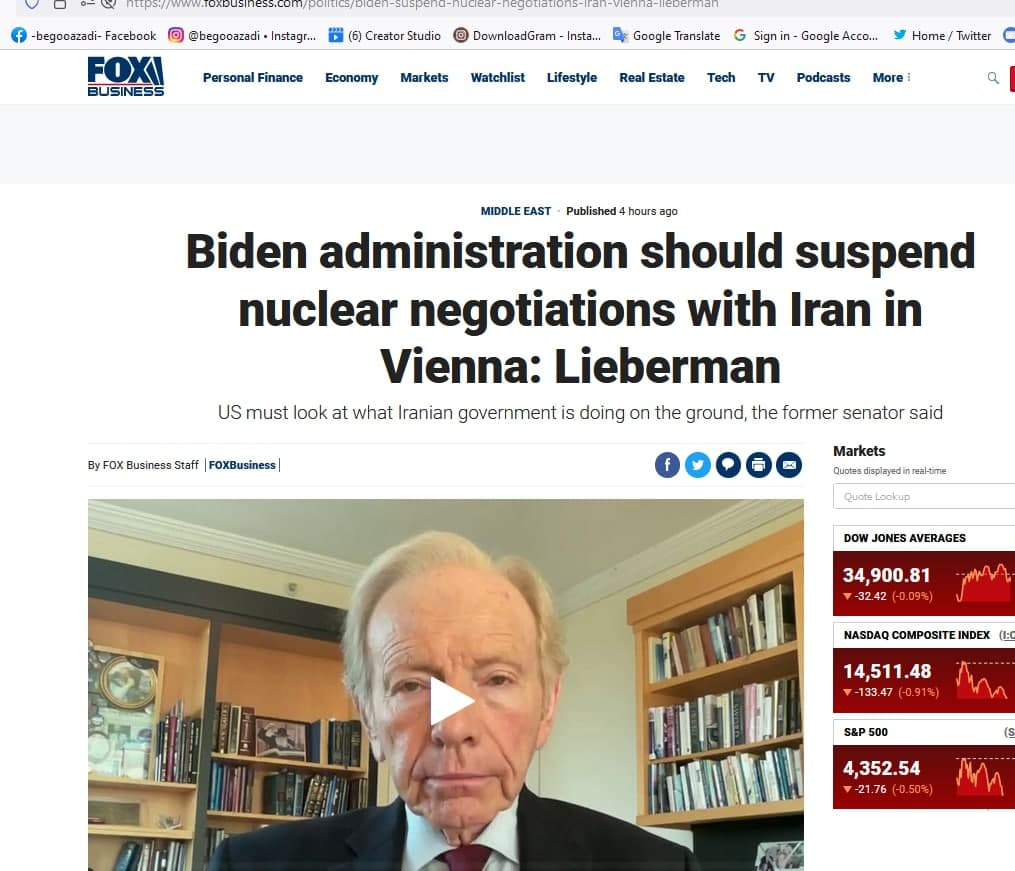The image size is (1015, 871).
Task: Open the MIDDLE EAST category link
Action: [x=515, y=211]
